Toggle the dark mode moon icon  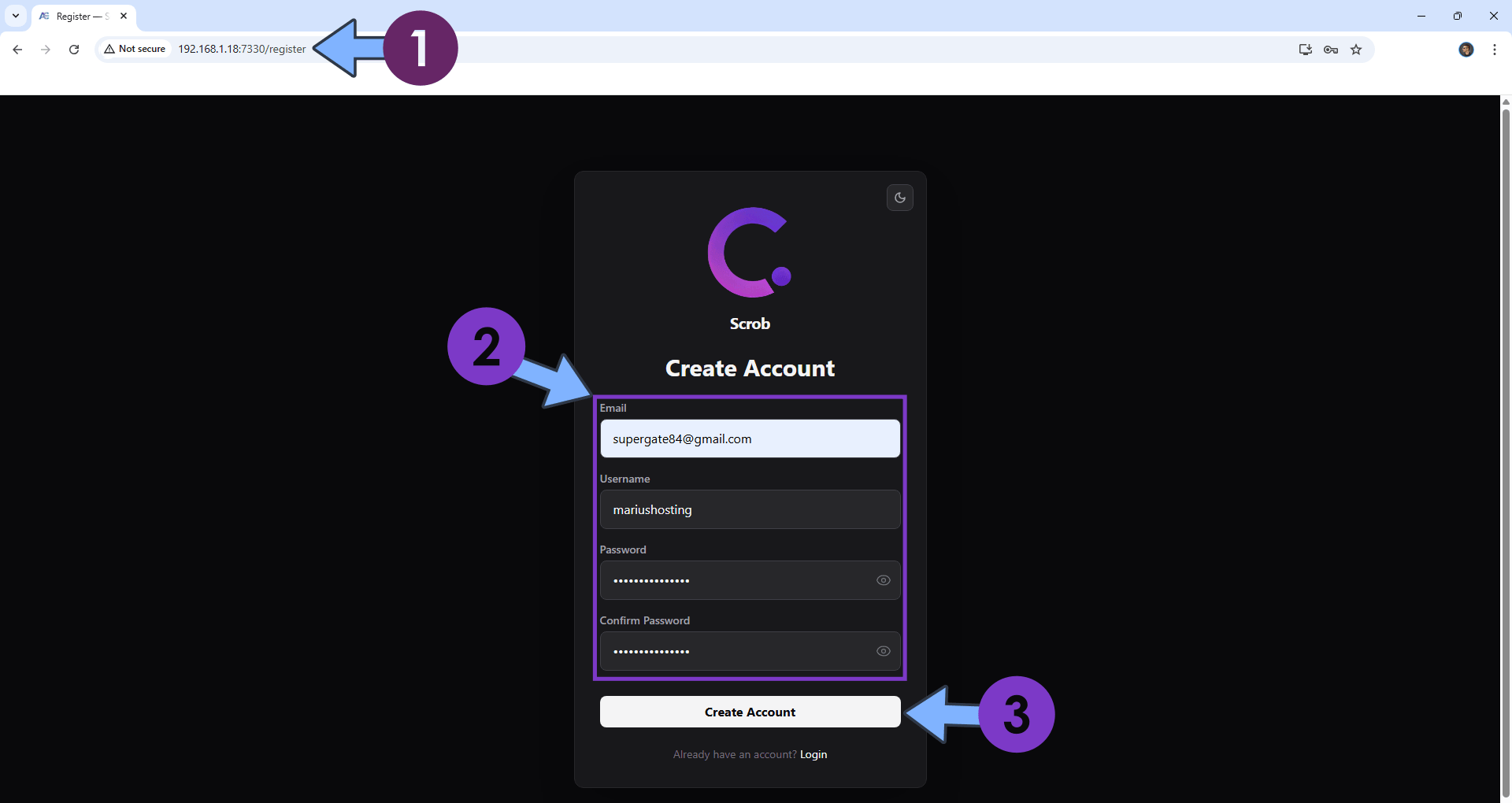pos(899,198)
